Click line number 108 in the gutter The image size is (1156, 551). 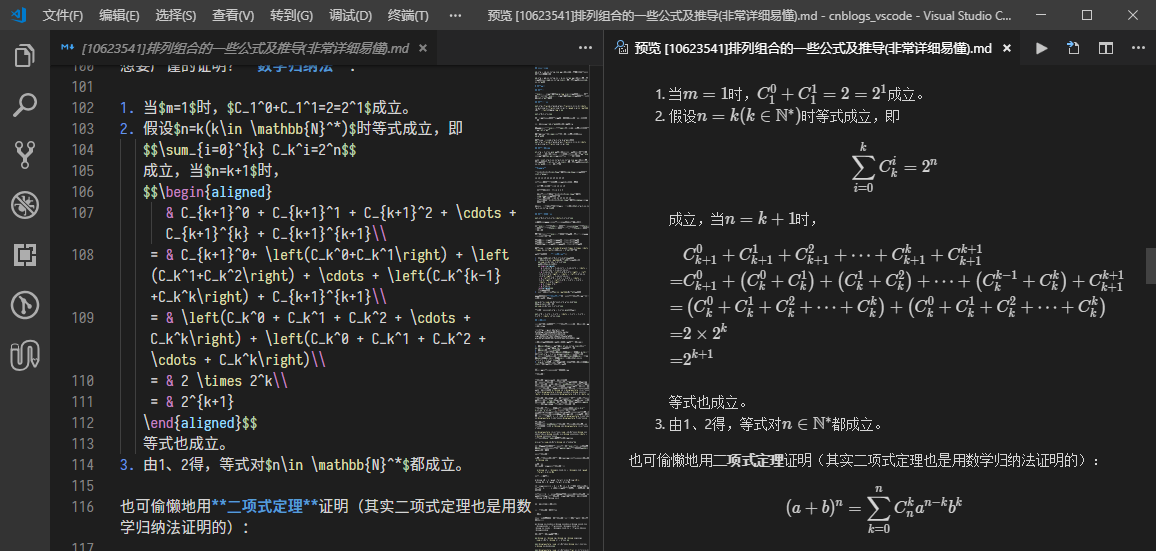pyautogui.click(x=83, y=255)
